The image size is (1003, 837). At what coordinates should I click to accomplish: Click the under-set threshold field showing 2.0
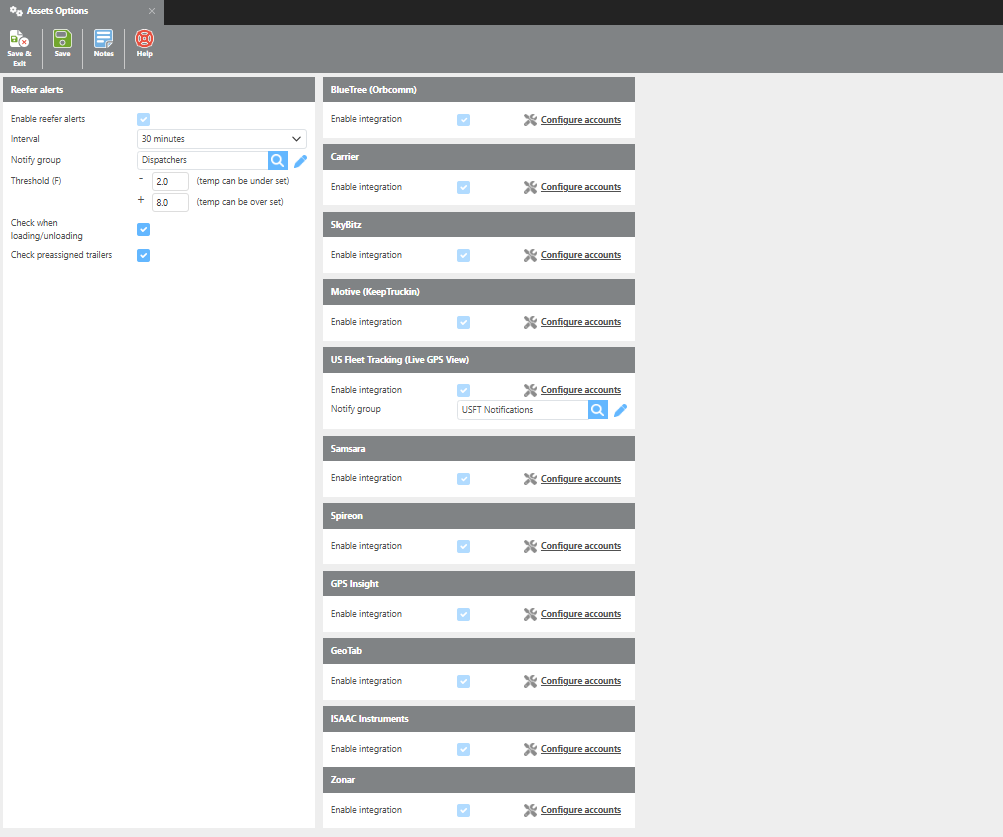(170, 181)
